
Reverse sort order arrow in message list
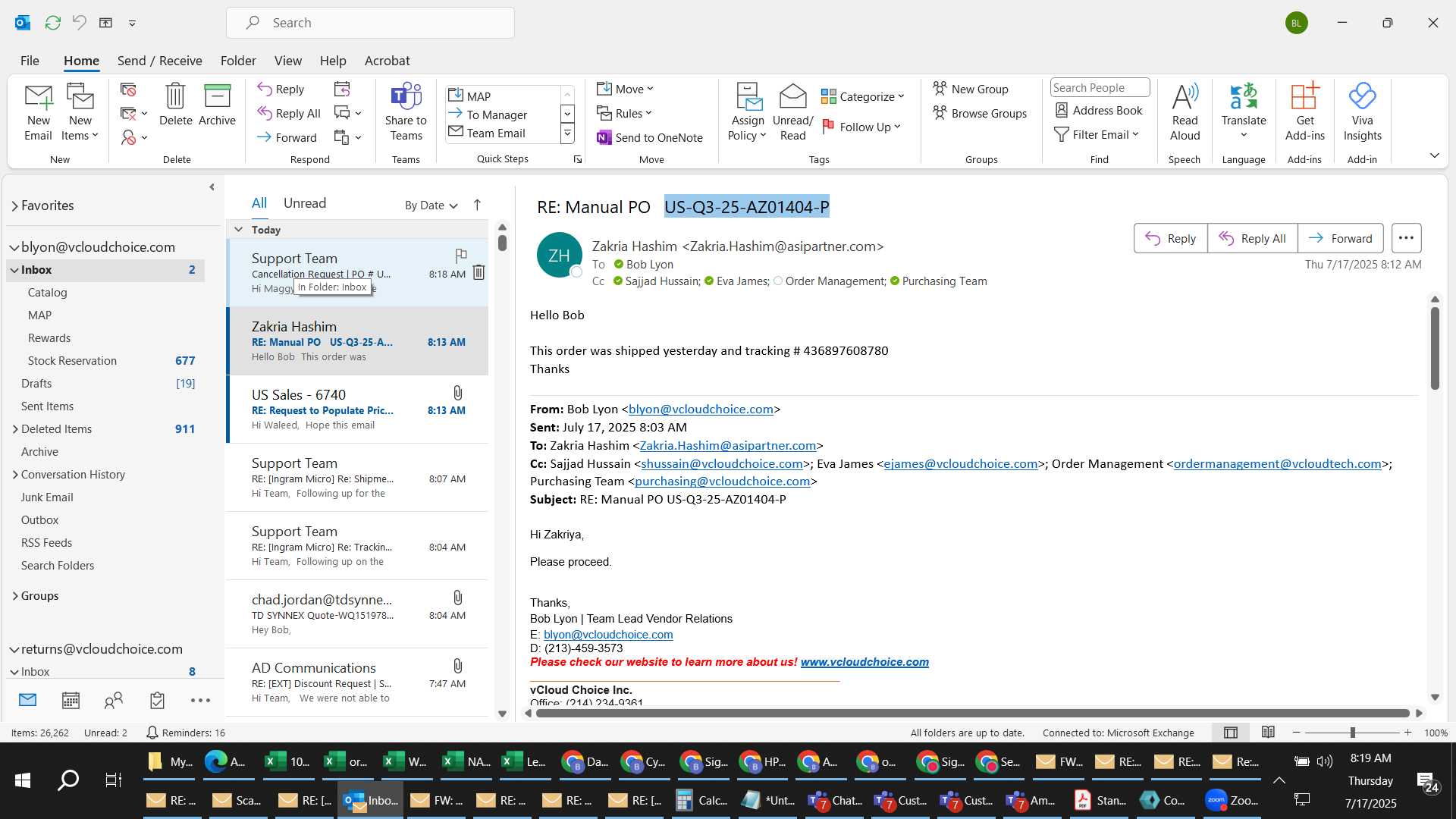[x=477, y=205]
